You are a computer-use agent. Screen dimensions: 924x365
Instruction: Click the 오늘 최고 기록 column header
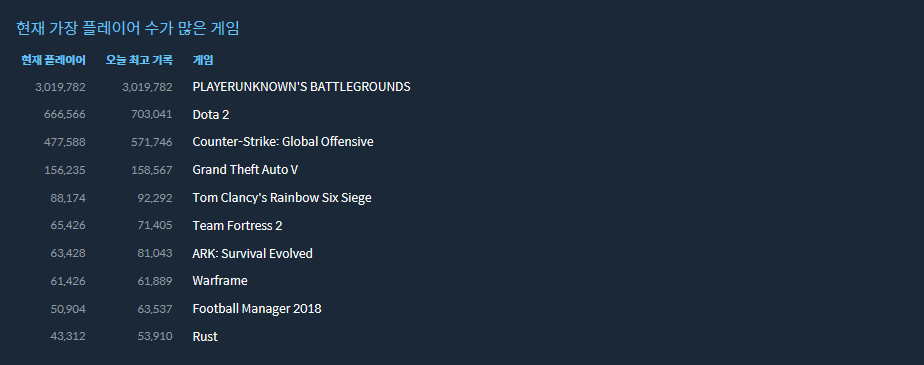(139, 60)
